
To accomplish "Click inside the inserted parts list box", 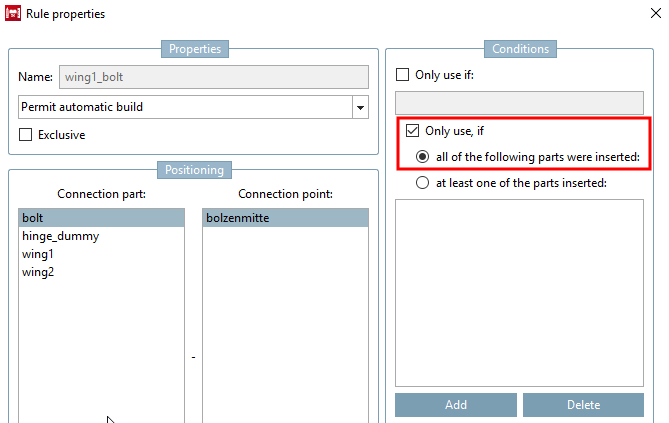I will (519, 290).
